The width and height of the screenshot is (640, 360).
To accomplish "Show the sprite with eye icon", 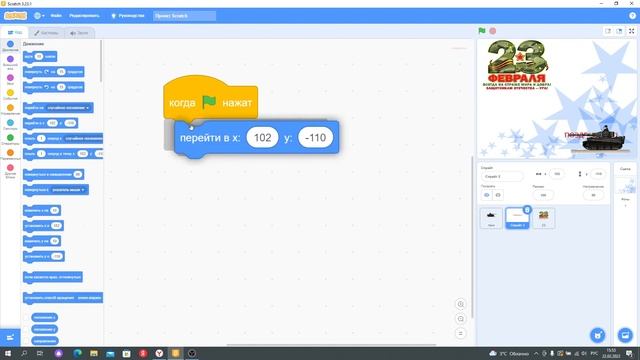I will [487, 195].
